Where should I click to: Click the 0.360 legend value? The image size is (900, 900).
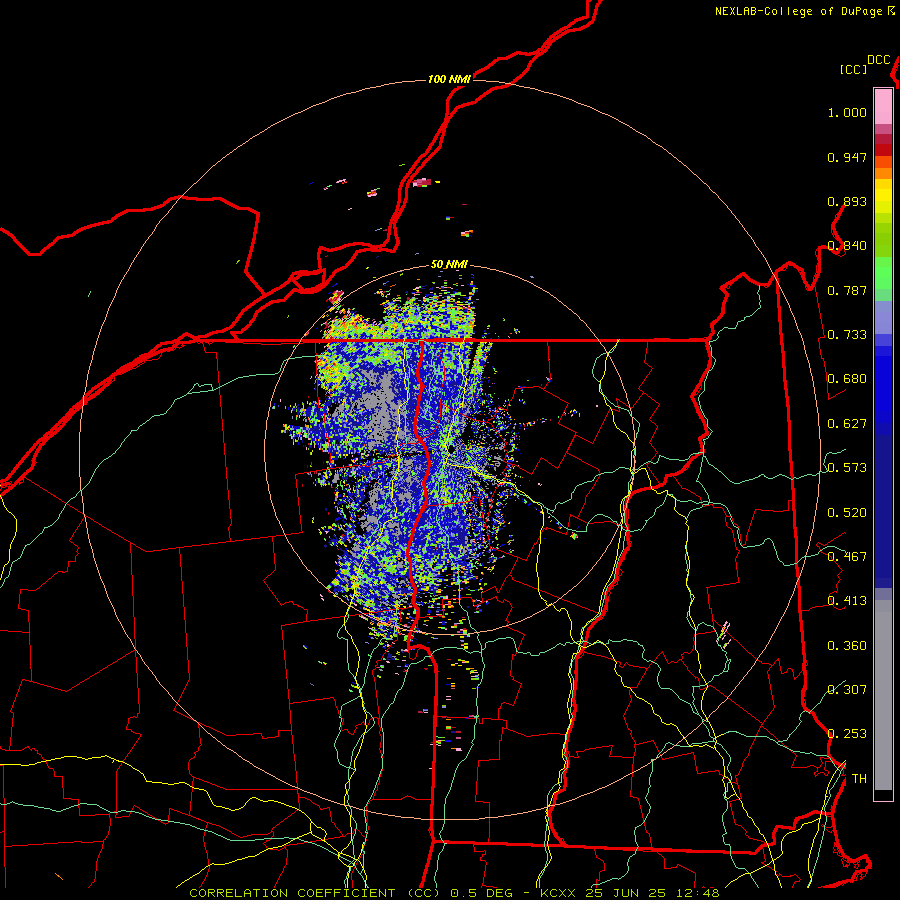click(847, 646)
